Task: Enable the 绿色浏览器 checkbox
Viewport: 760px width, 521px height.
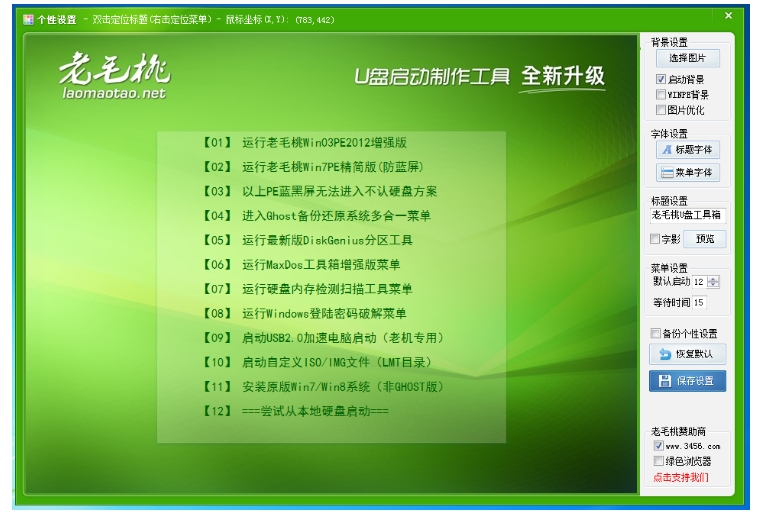Action: pos(658,461)
